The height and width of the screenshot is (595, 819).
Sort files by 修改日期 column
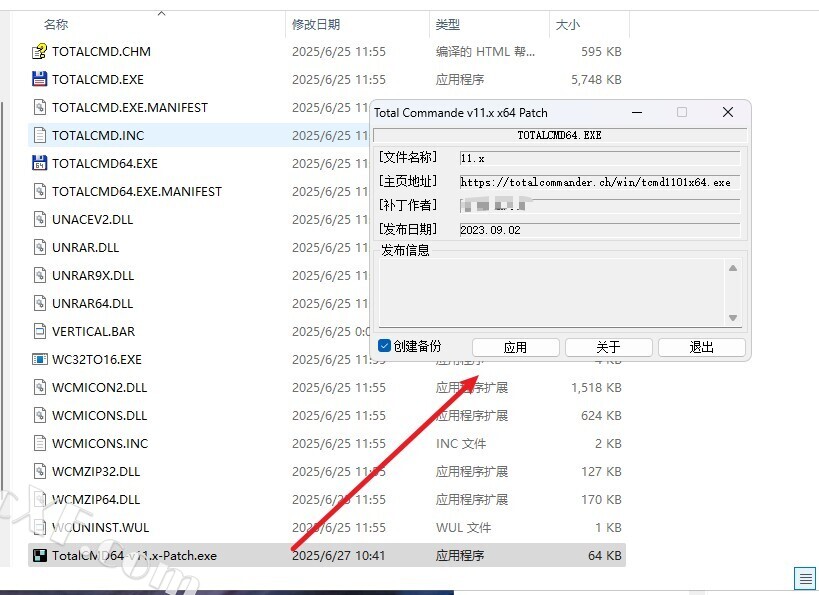[x=316, y=25]
